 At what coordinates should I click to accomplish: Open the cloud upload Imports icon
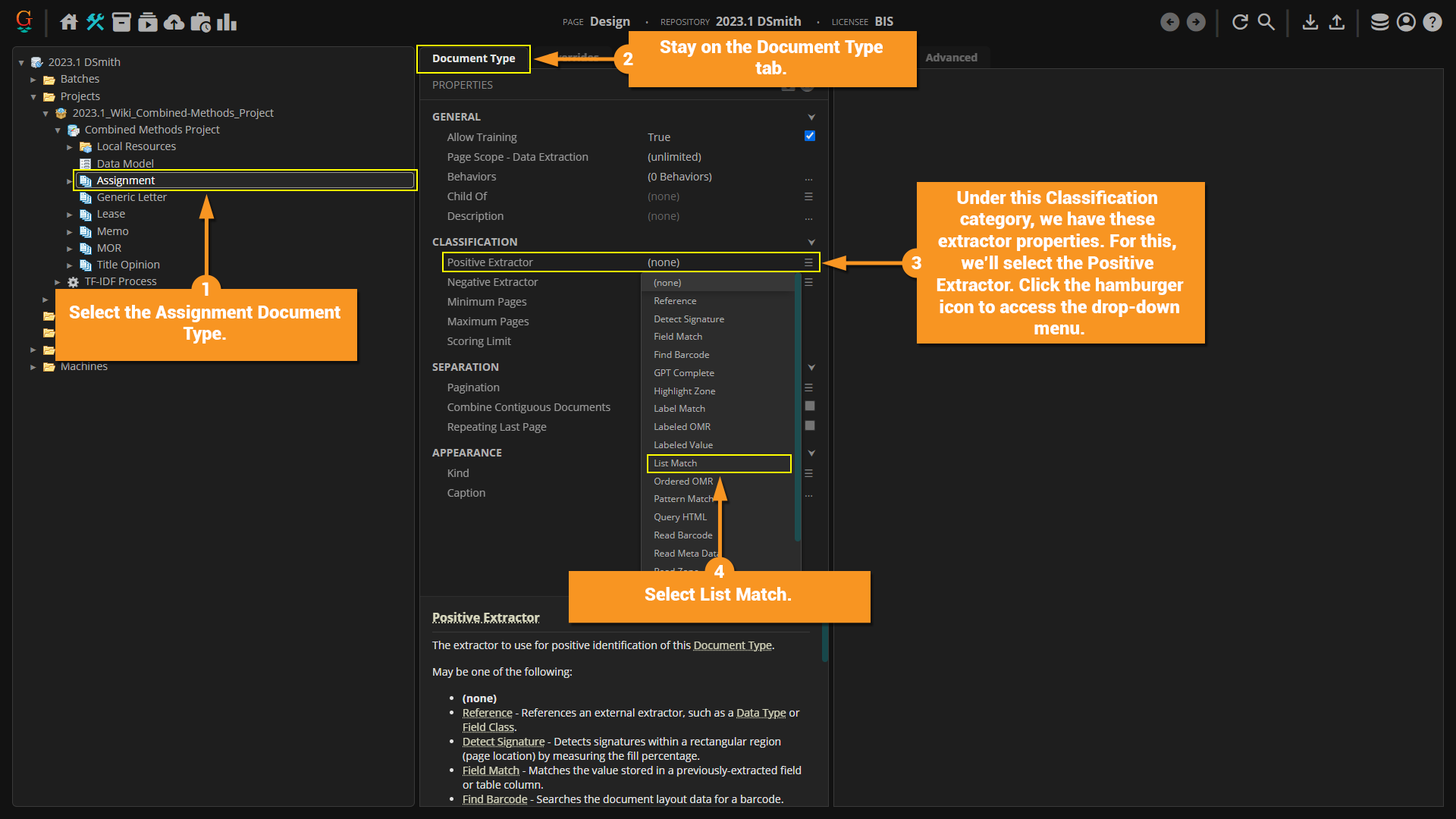pos(174,22)
